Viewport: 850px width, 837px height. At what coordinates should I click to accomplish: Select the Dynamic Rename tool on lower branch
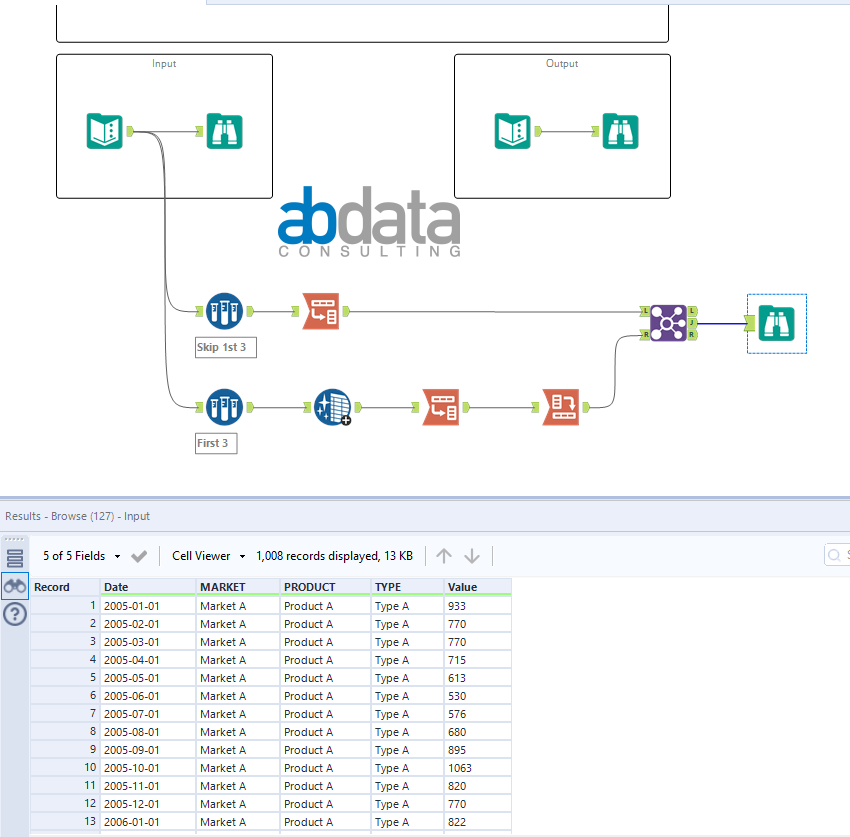click(441, 407)
